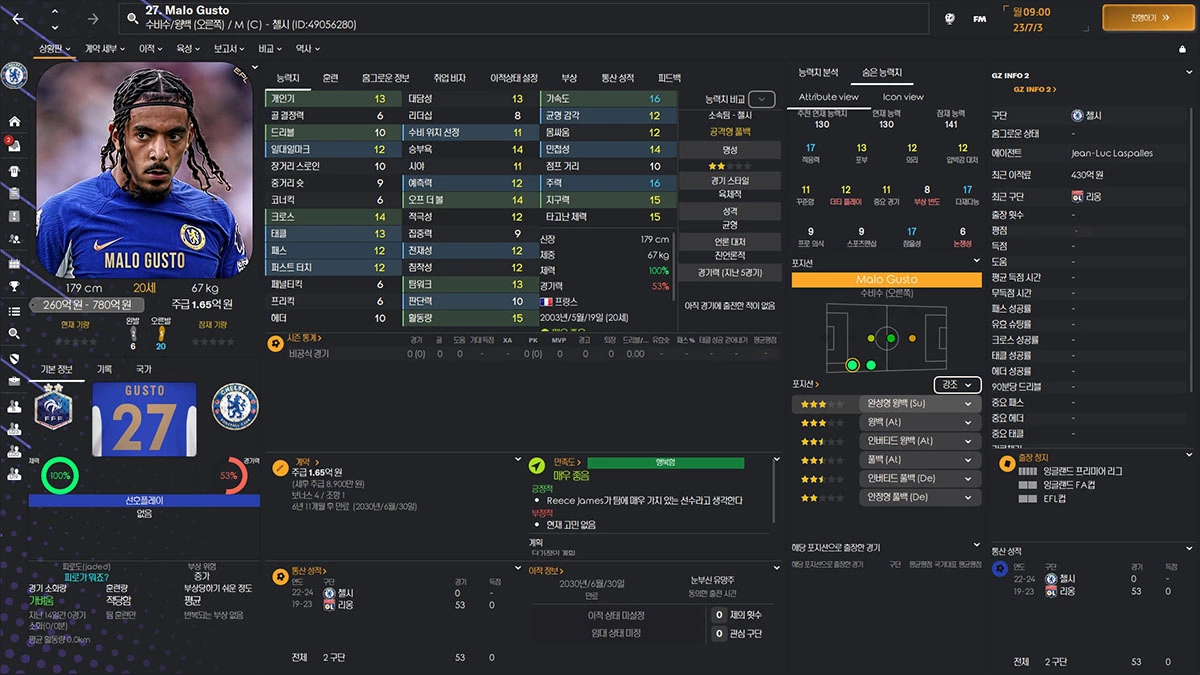Click the globe icon in the top bar
The image size is (1200, 675).
948,16
